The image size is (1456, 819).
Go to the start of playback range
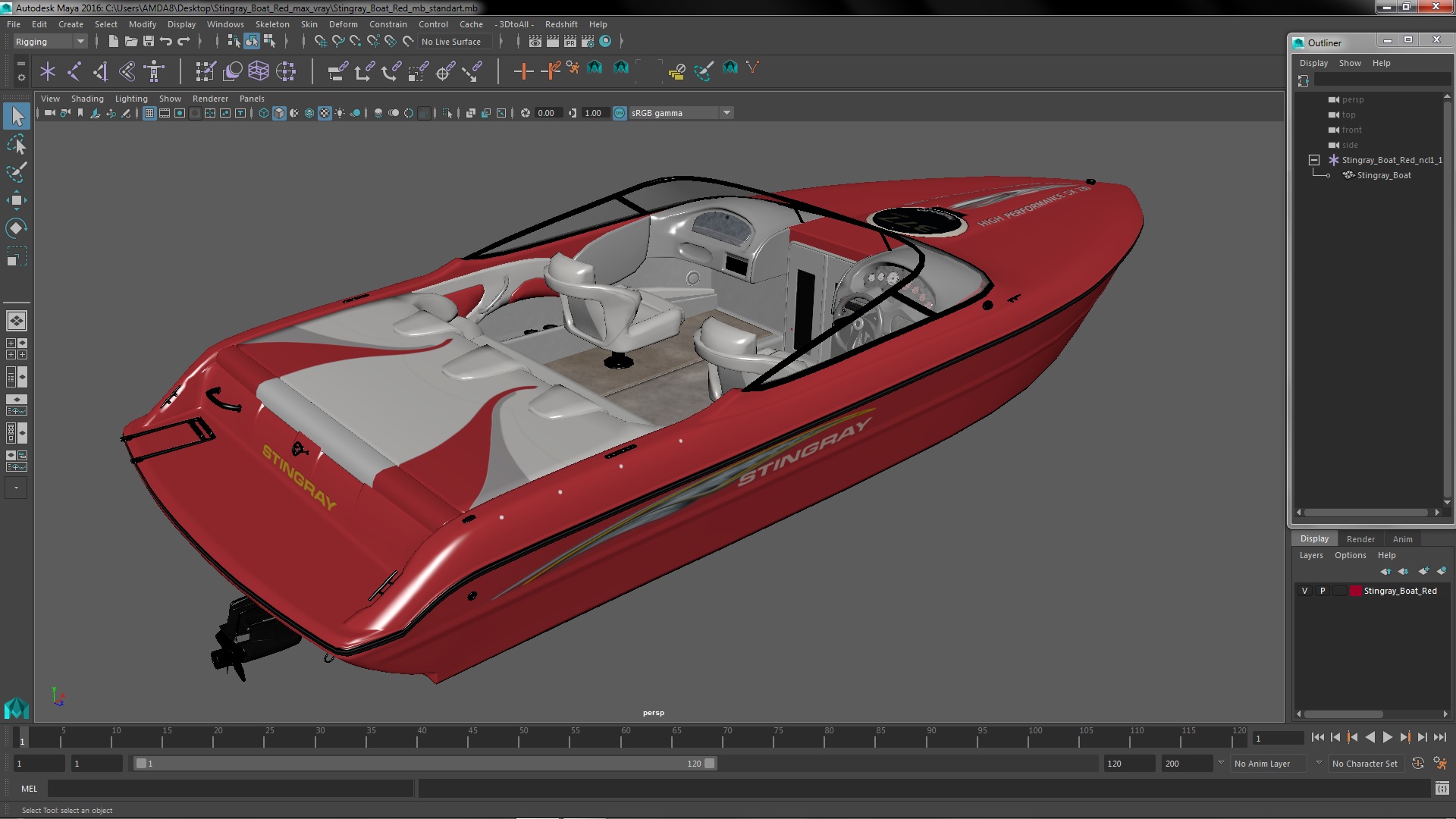1317,737
